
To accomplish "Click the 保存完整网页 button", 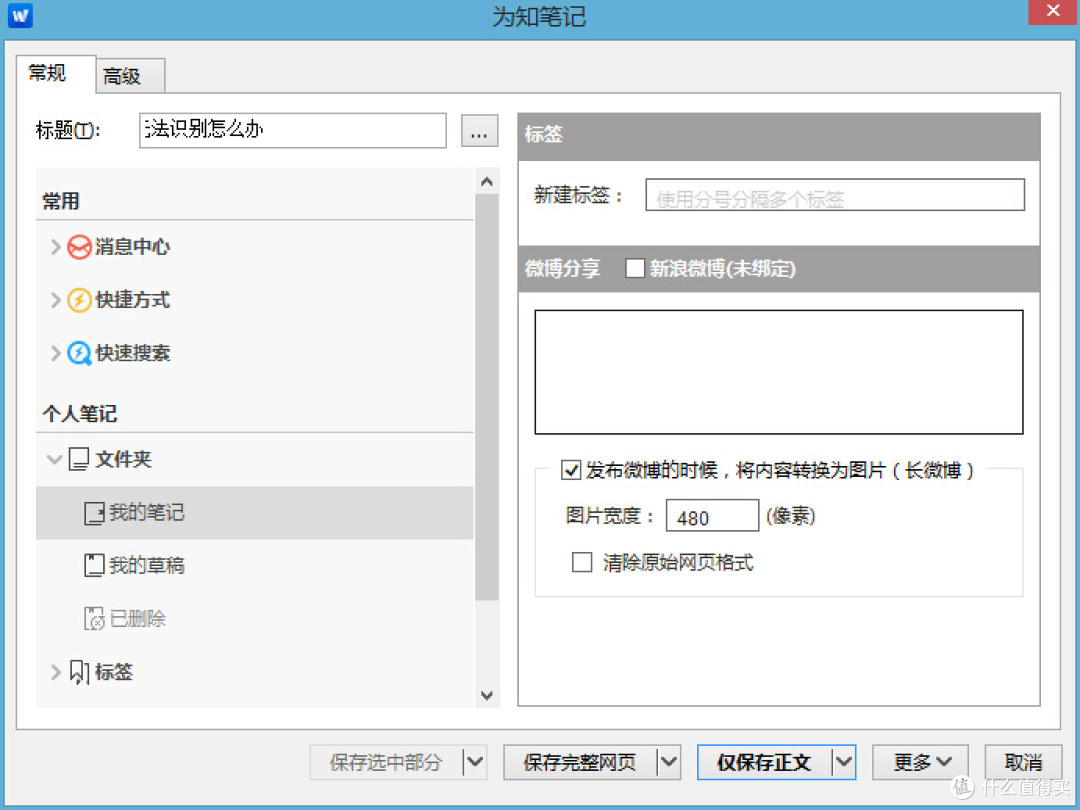I will click(x=580, y=762).
